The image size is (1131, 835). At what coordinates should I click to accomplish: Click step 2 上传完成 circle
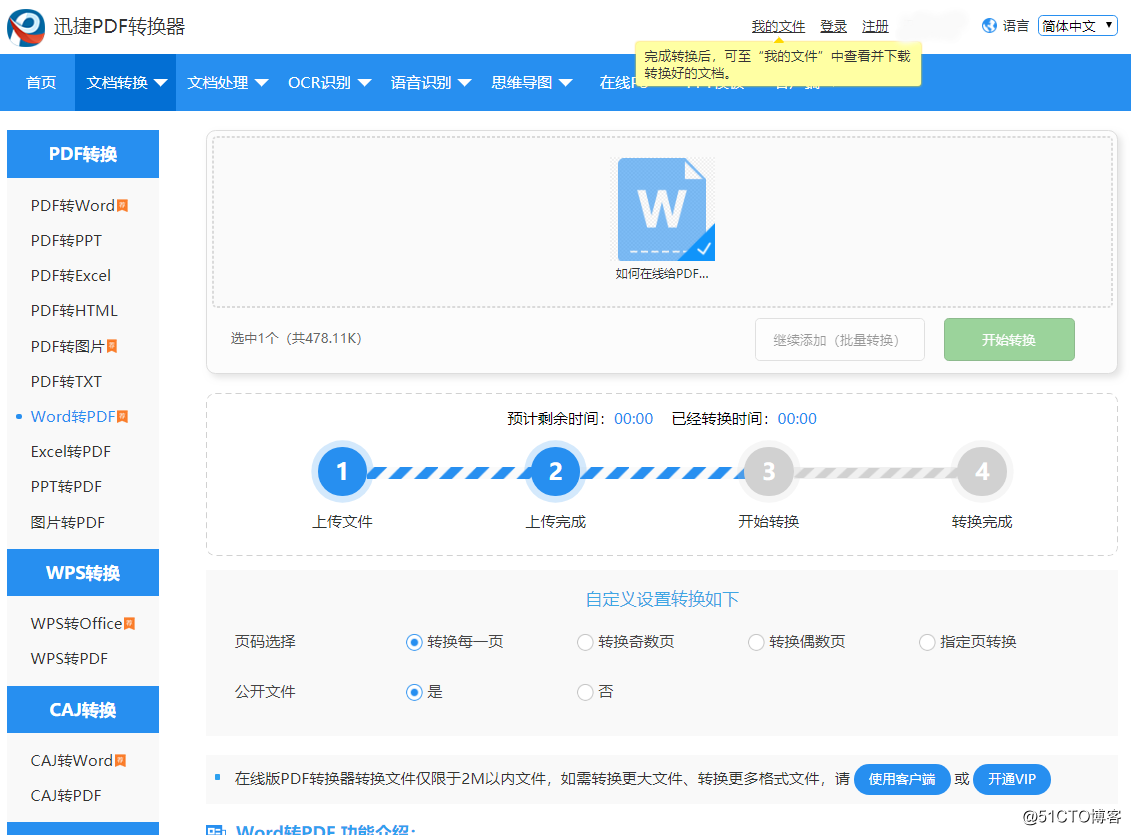click(555, 472)
